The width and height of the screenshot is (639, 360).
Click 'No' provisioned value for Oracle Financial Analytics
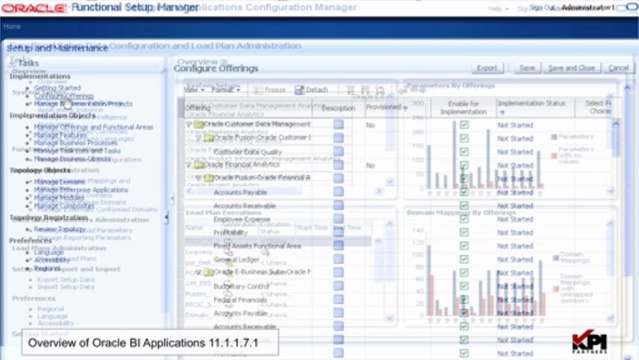point(370,165)
